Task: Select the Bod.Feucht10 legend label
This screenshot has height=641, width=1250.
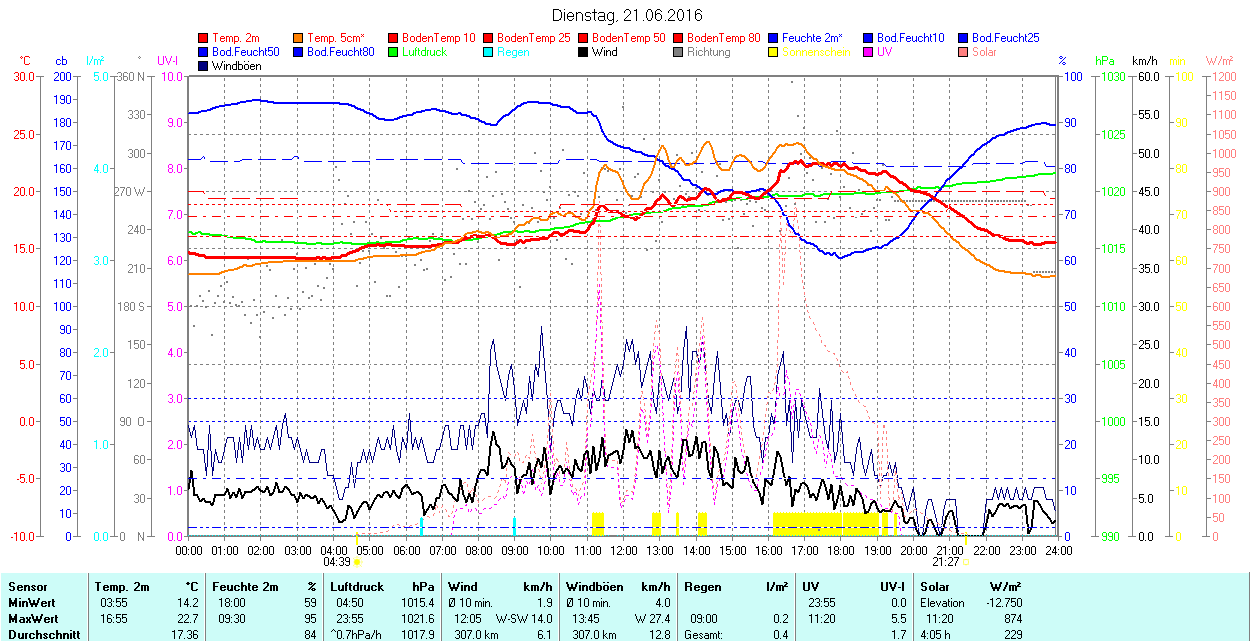Action: tap(911, 38)
